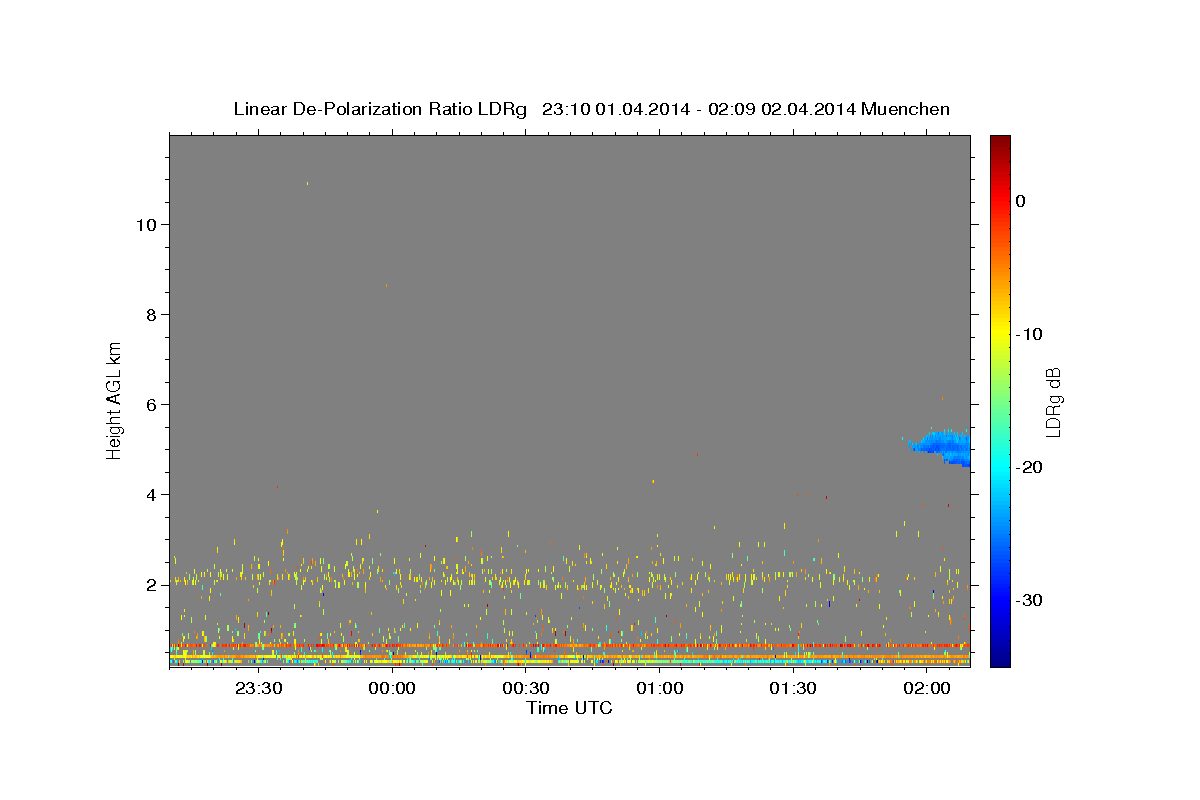
Task: Click the 8 km height tick label
Action: [x=152, y=315]
